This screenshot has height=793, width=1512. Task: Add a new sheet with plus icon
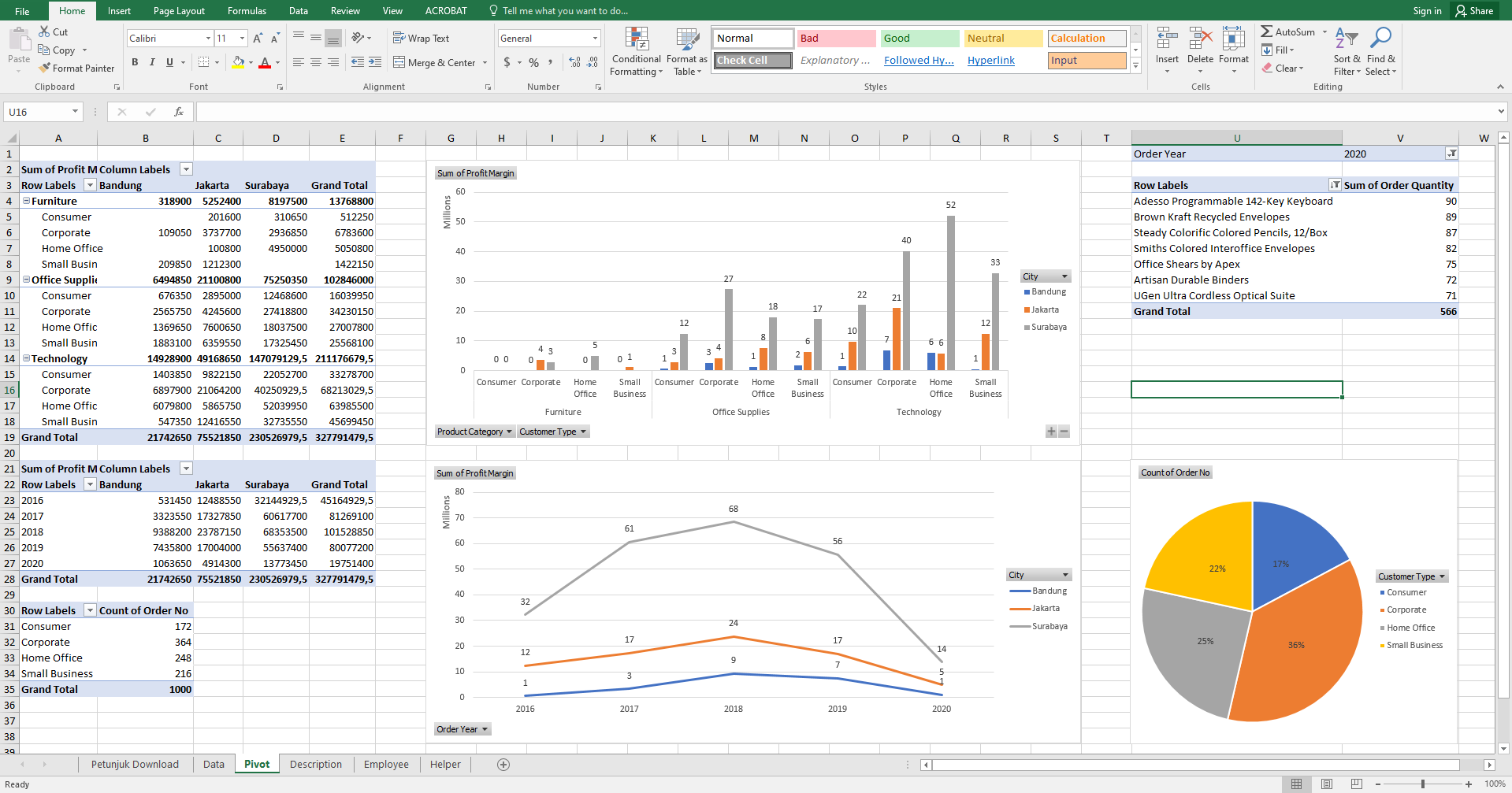503,765
